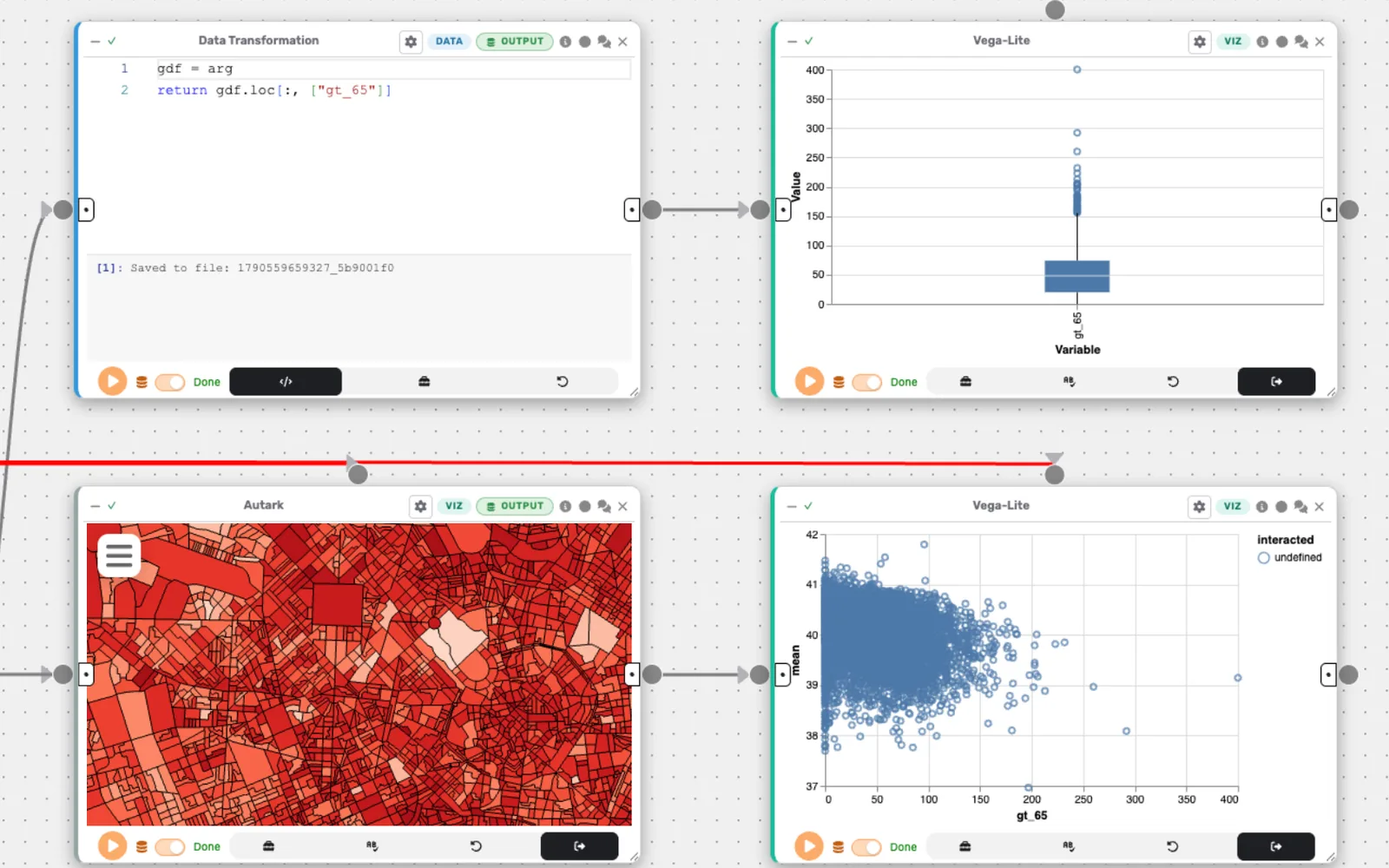Show info icon of bottom Vega-Lite scatter node
Image resolution: width=1389 pixels, height=868 pixels.
coord(1261,506)
